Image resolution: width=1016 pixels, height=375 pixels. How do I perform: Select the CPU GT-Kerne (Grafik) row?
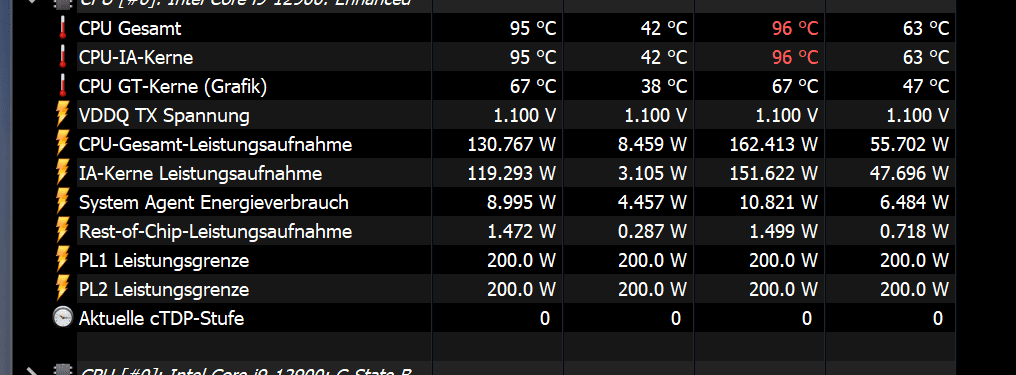[516, 86]
